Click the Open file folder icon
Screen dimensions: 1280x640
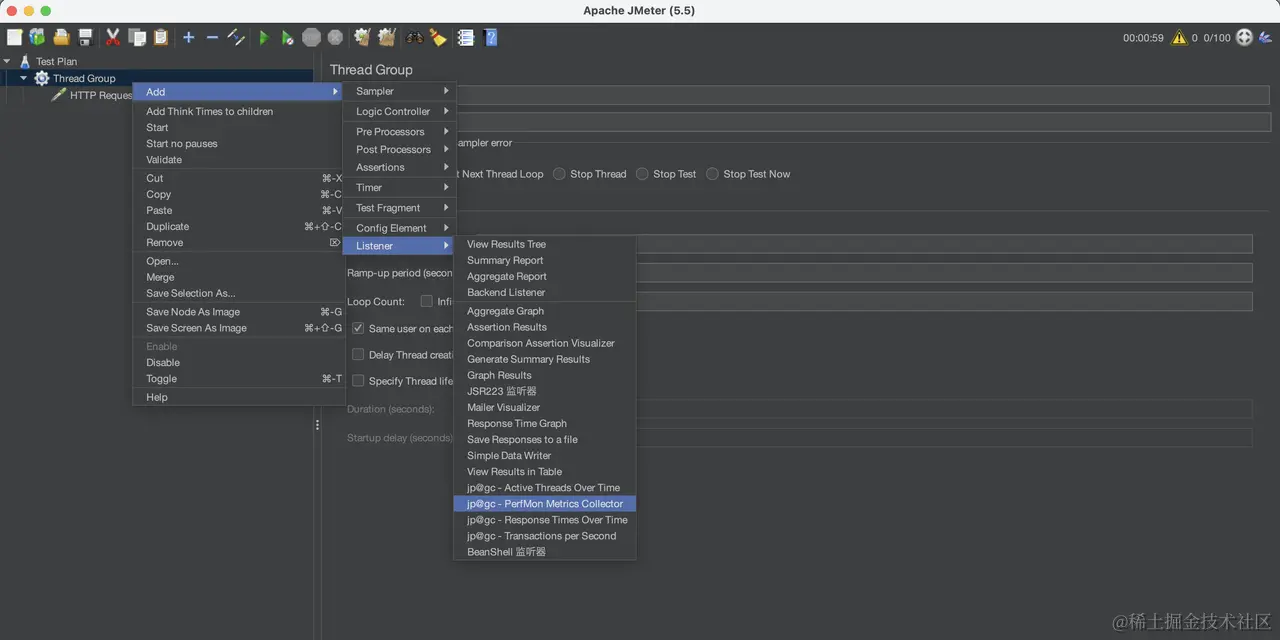pyautogui.click(x=62, y=37)
